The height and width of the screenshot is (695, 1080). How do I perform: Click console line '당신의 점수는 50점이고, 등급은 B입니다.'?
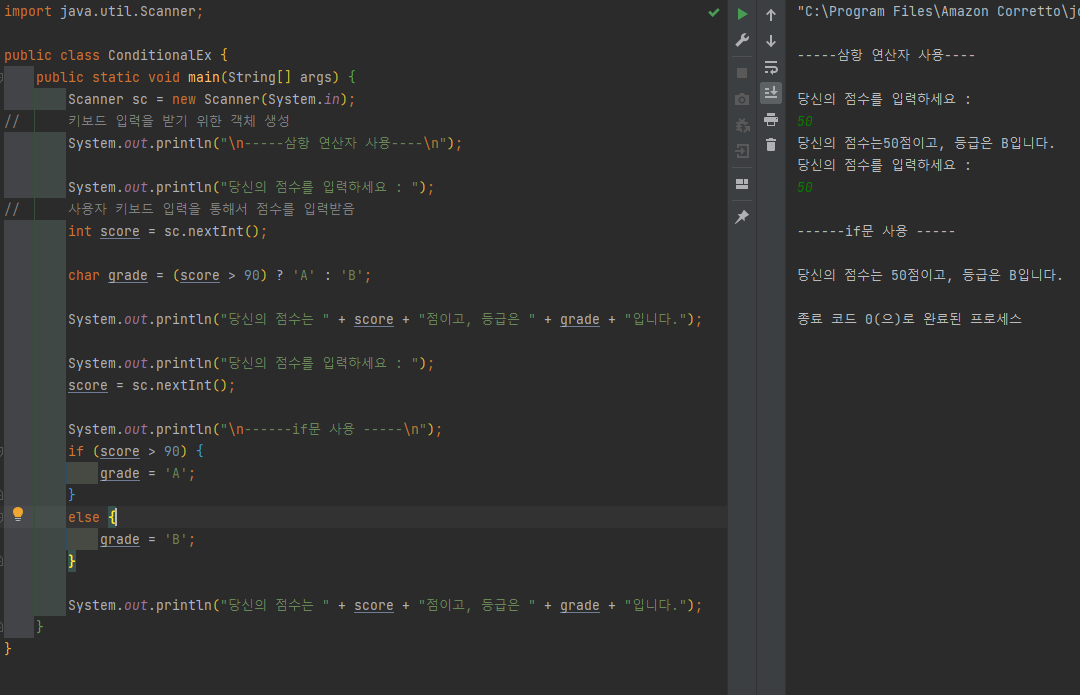pos(930,275)
